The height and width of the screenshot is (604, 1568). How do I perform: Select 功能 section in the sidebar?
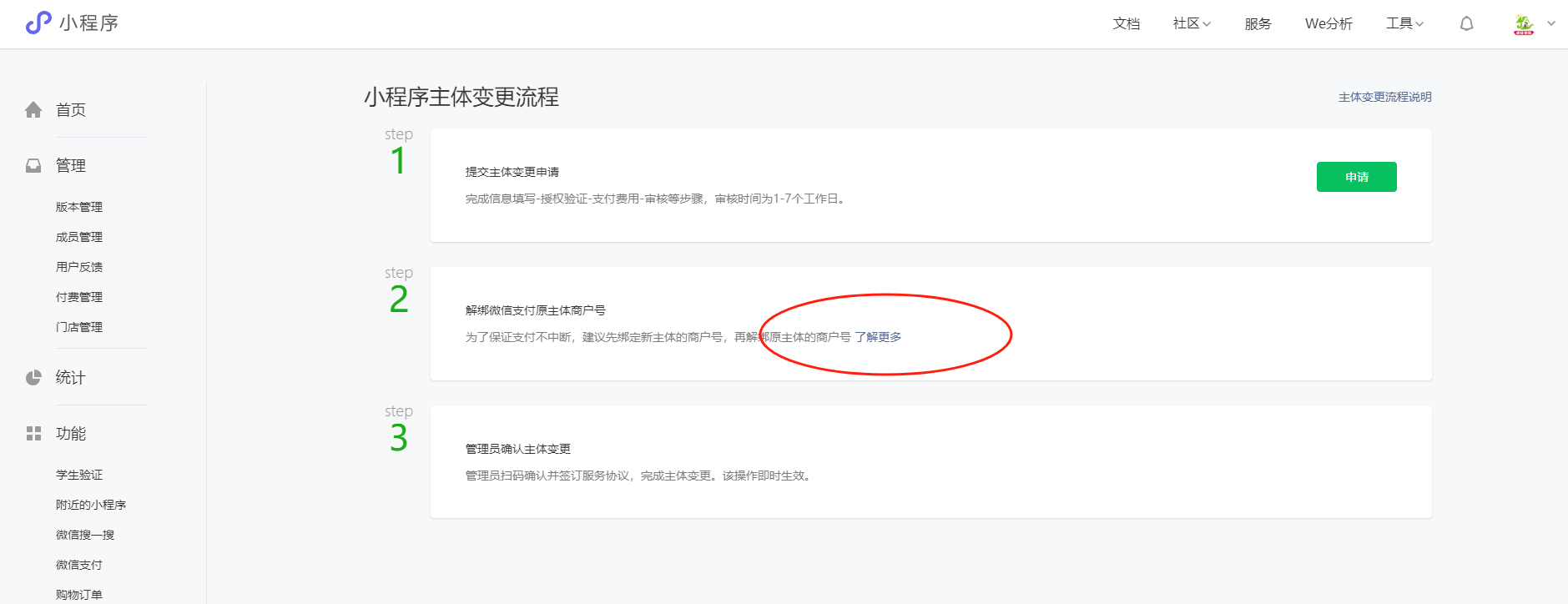71,434
